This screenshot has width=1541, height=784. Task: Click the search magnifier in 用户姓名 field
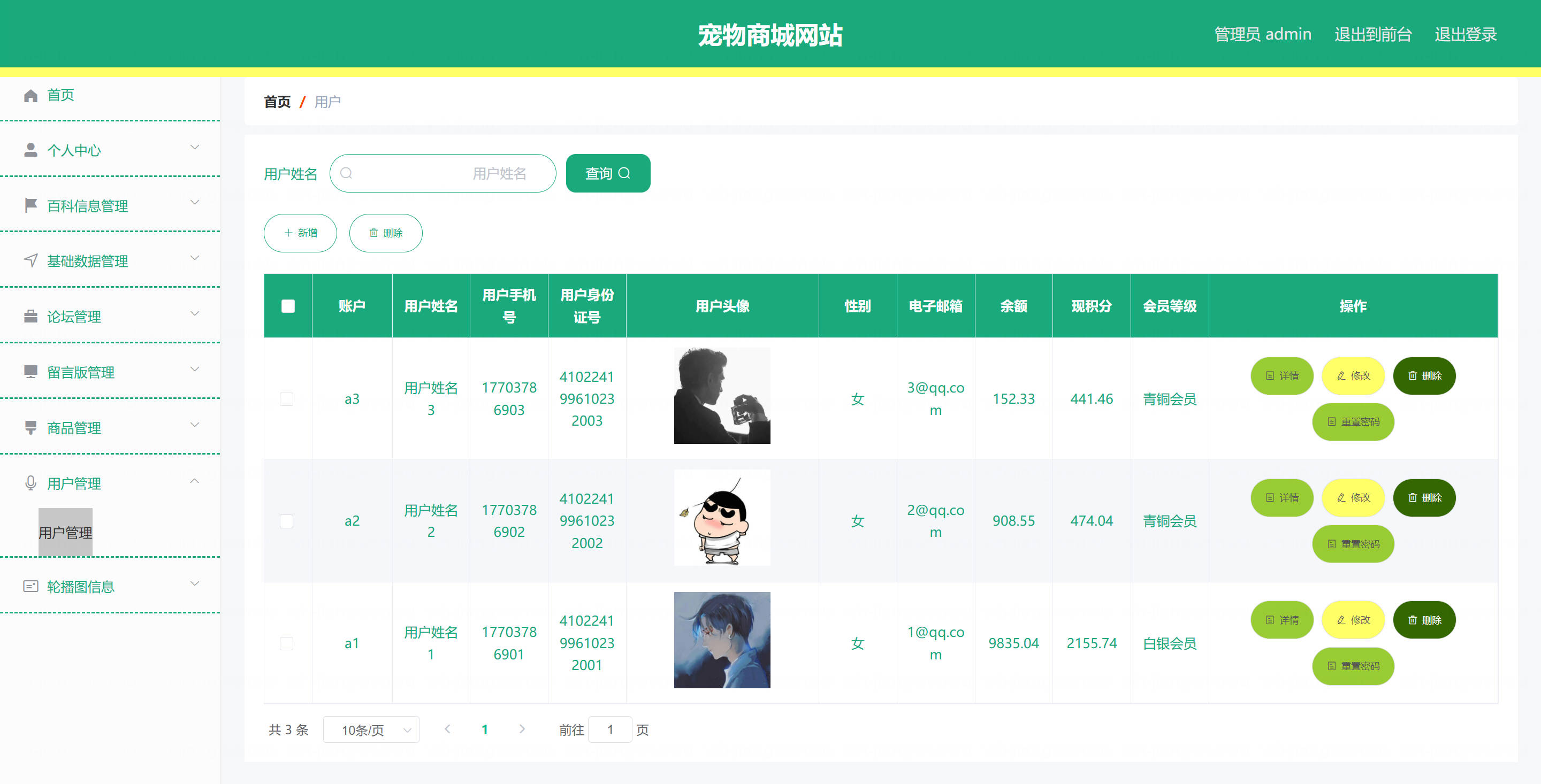[x=346, y=173]
